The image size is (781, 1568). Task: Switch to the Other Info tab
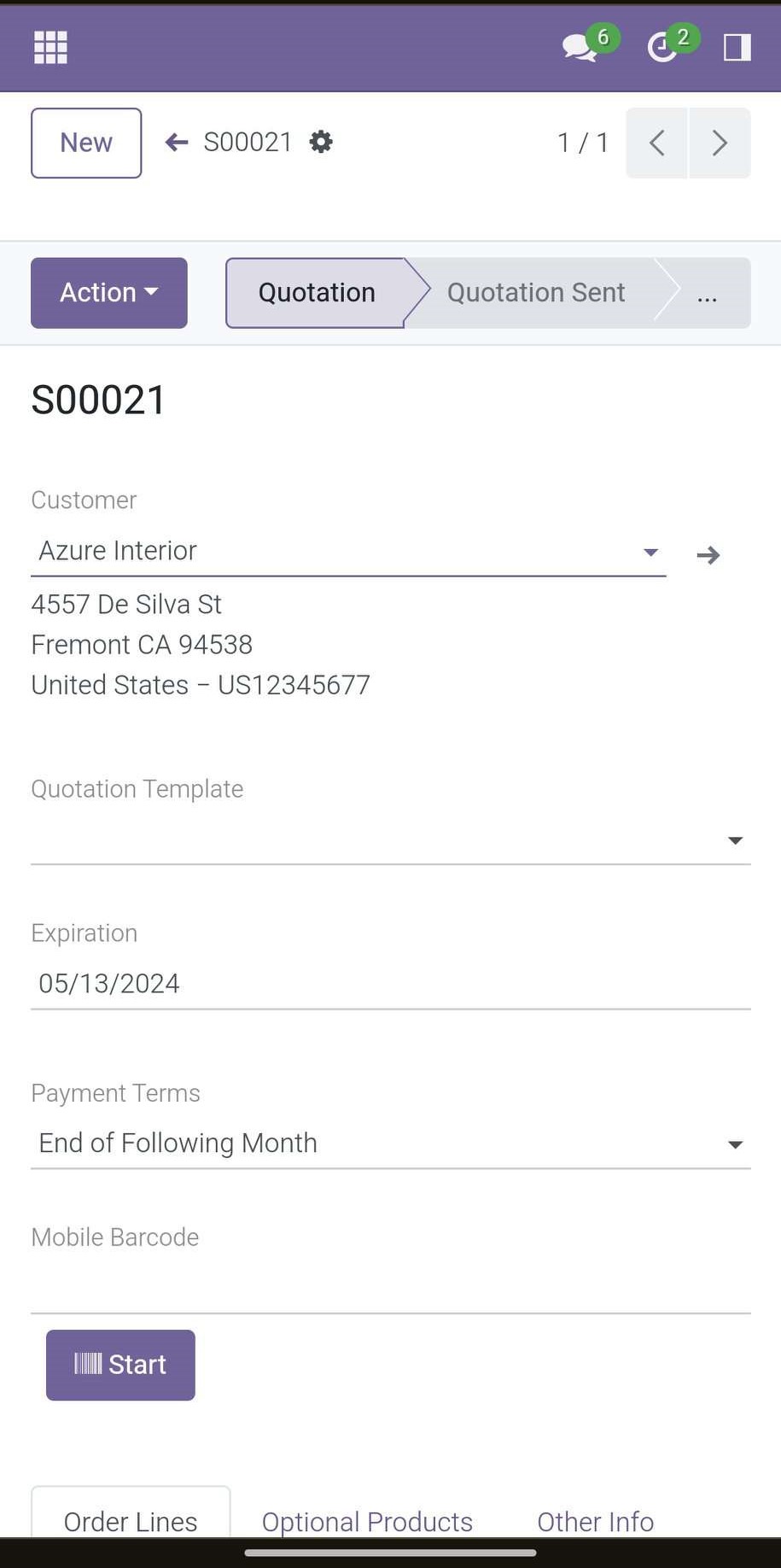point(596,1521)
